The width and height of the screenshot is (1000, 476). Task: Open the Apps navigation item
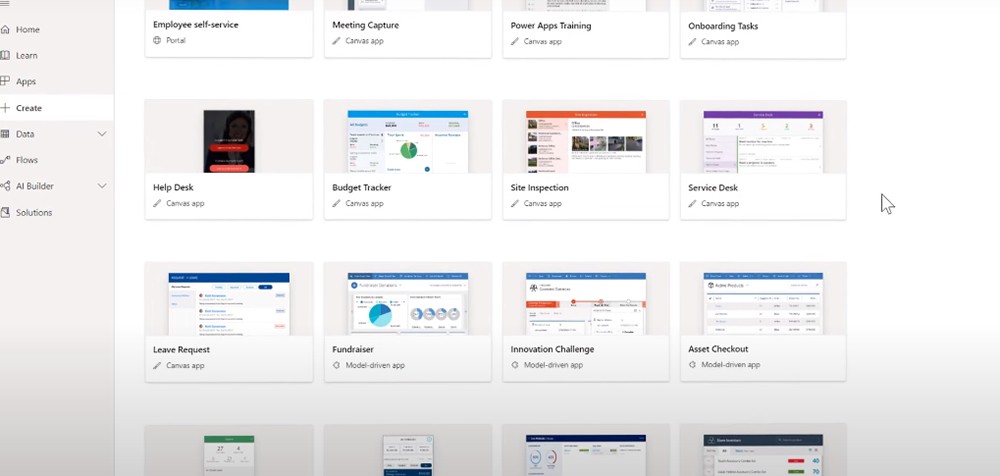[x=26, y=82]
